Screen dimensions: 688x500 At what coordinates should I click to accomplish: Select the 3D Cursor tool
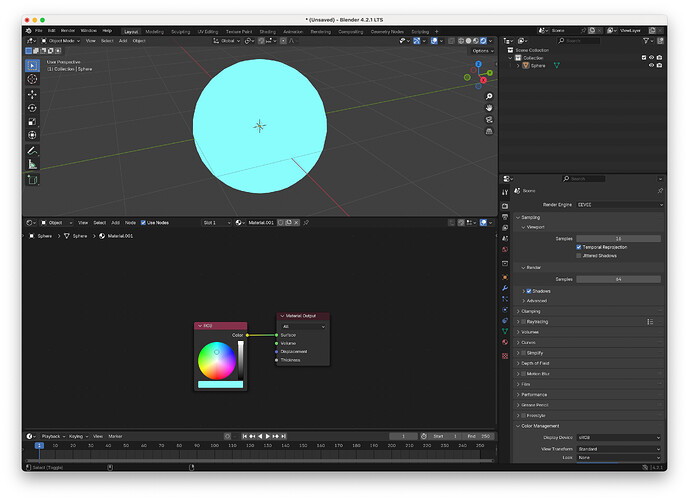(32, 79)
